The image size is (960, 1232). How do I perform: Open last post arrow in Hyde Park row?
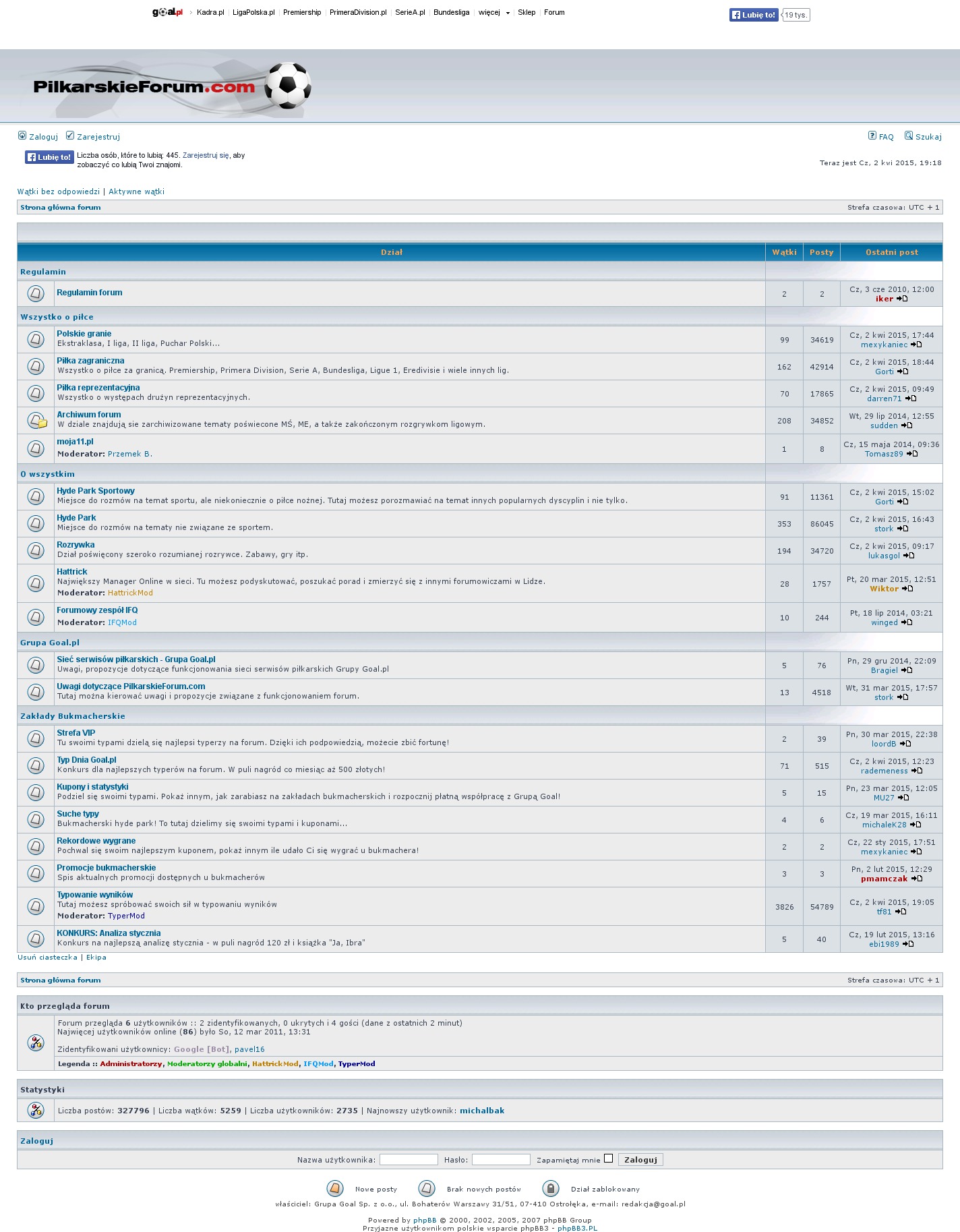[x=903, y=529]
